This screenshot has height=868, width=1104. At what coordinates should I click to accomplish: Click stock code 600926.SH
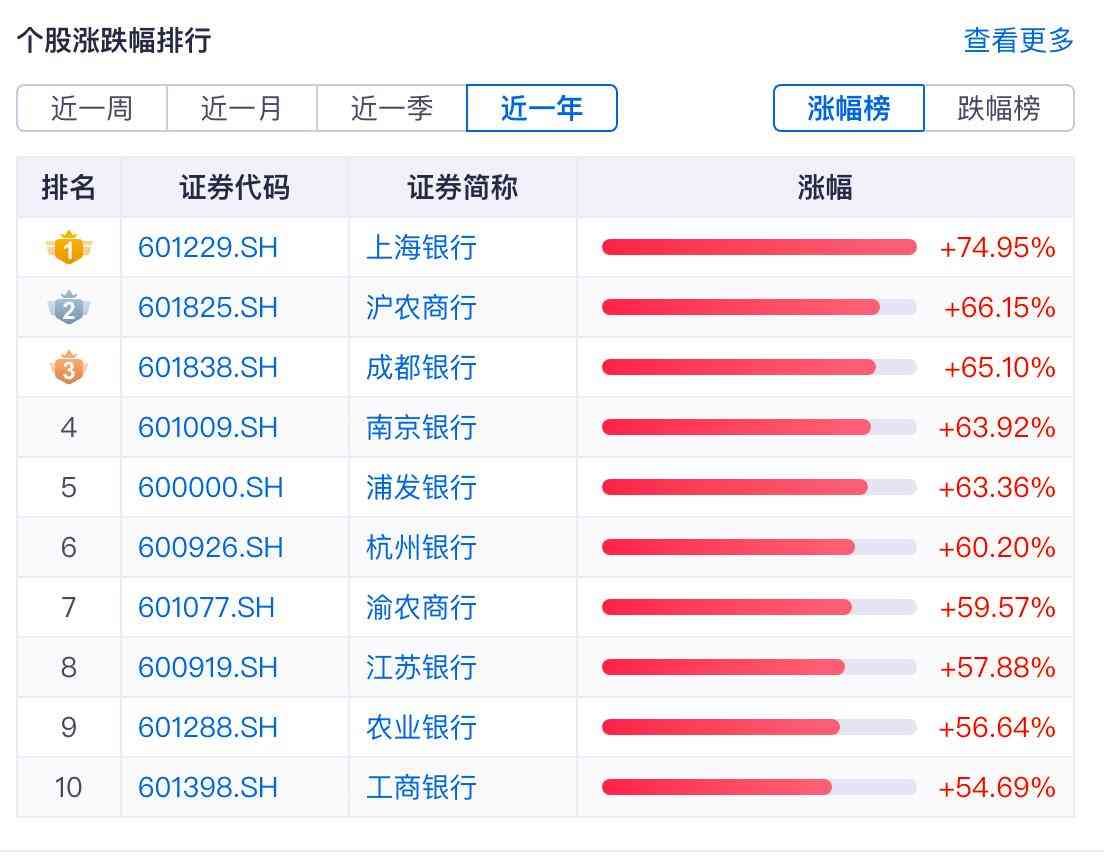click(211, 548)
